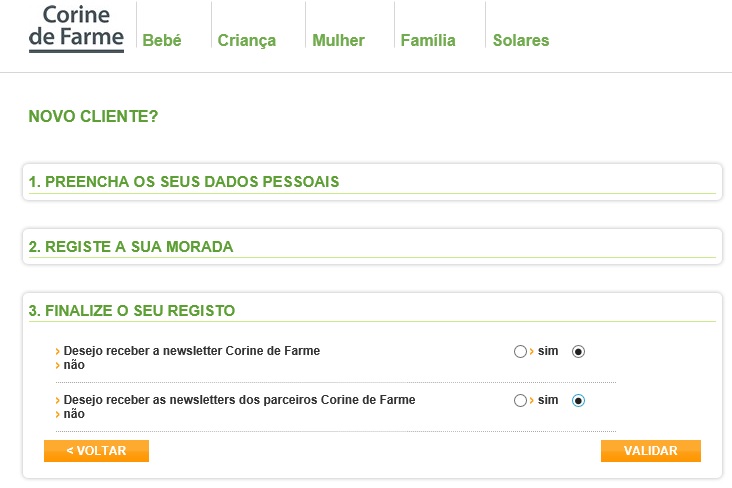Open the Família category

(428, 41)
